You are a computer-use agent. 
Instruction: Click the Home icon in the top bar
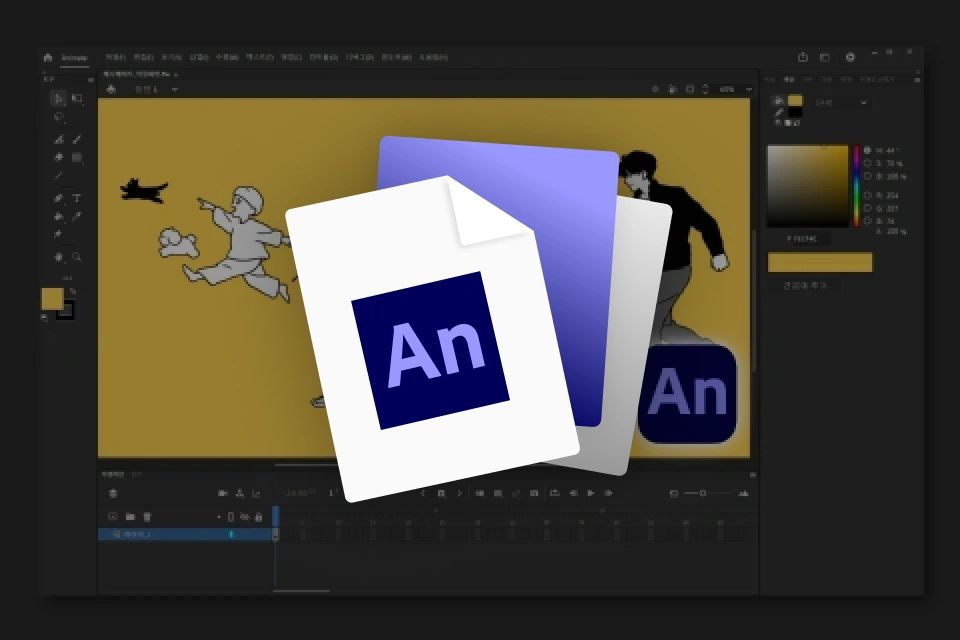point(48,58)
